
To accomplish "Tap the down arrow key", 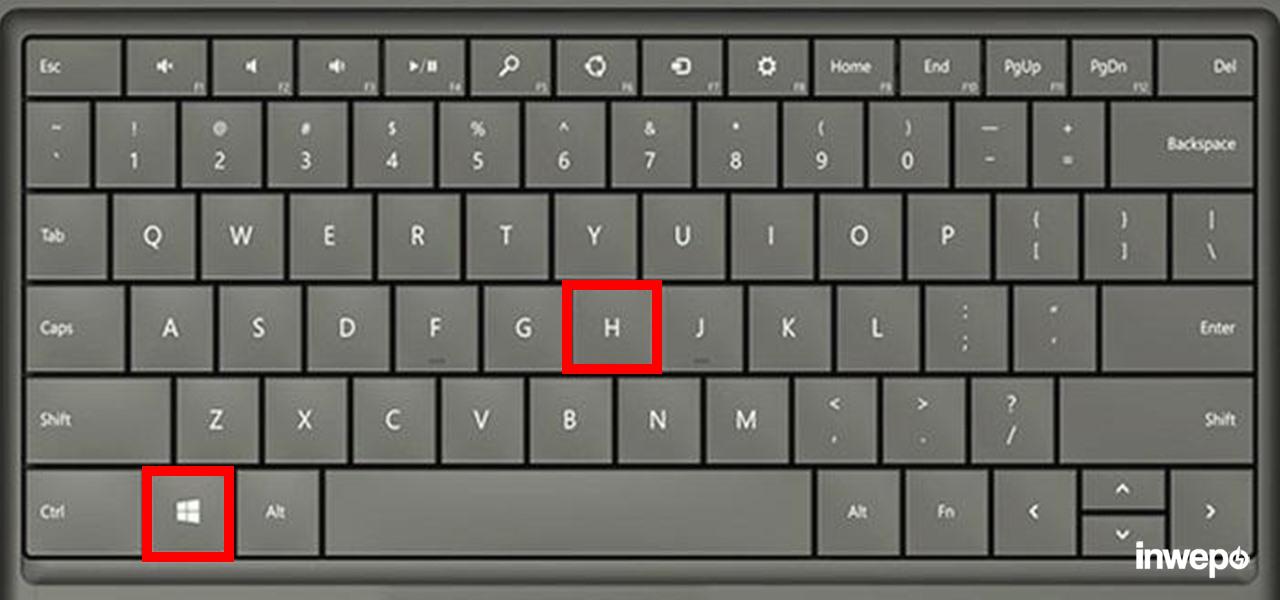I will tap(1123, 535).
